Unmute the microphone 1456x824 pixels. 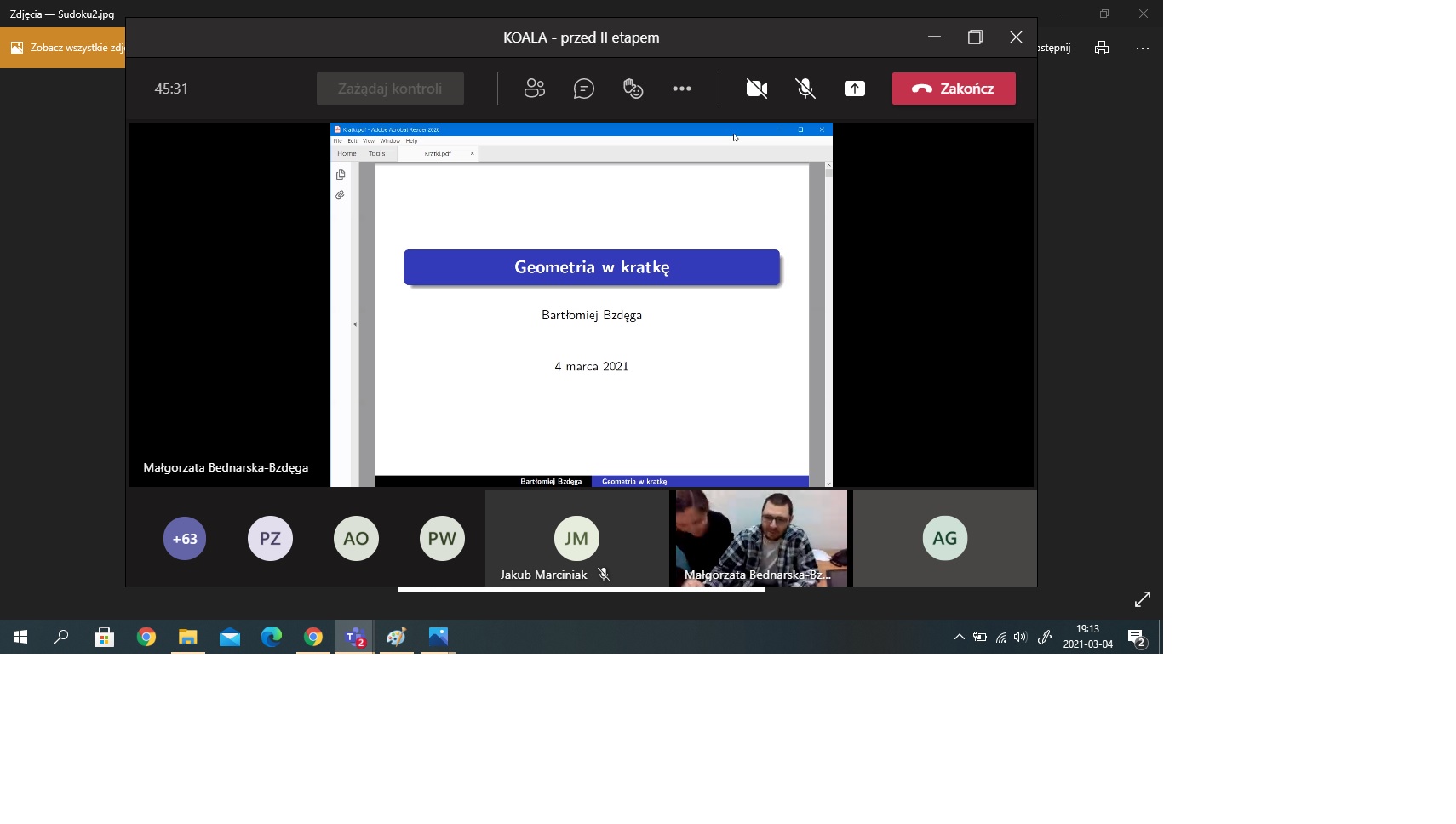[805, 89]
